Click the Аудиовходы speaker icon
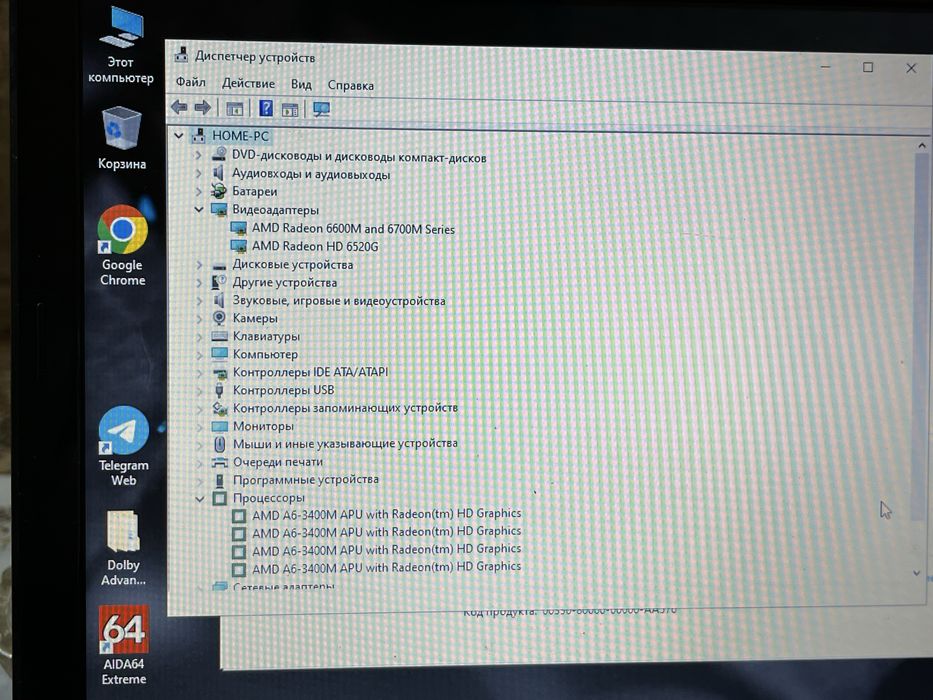The width and height of the screenshot is (933, 700). (218, 173)
